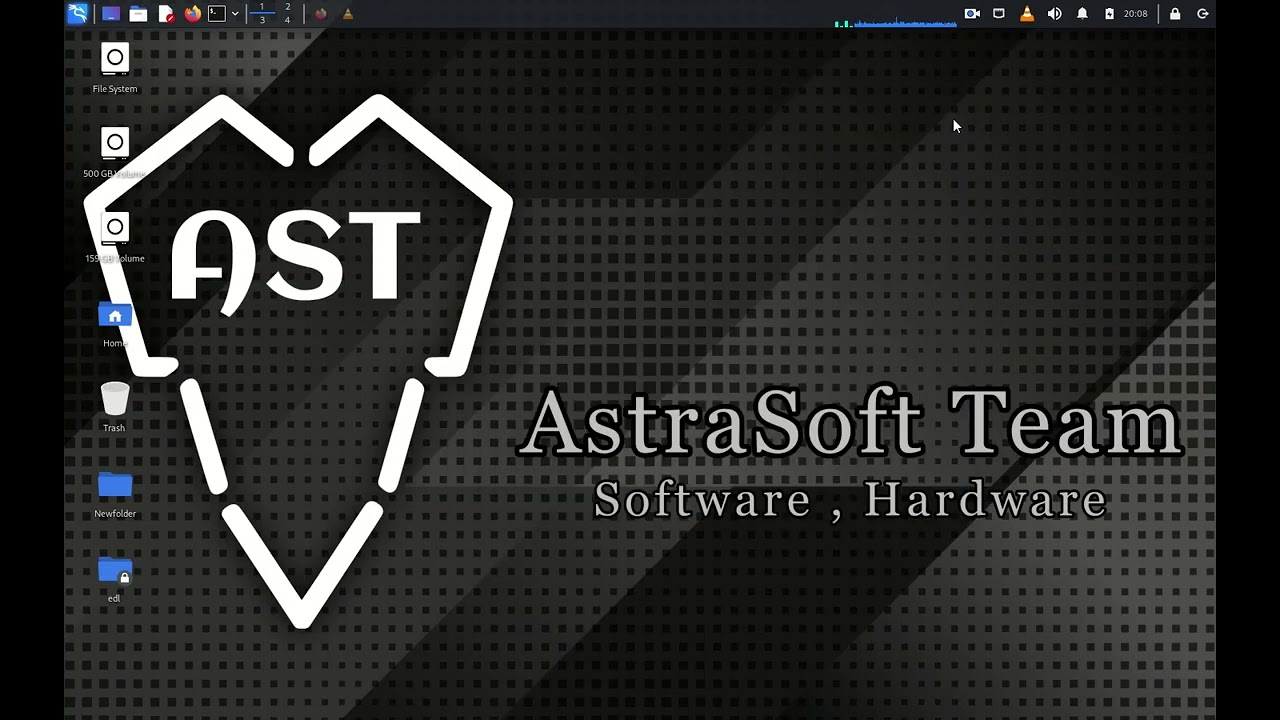Click the log out icon
The height and width of the screenshot is (720, 1280).
pyautogui.click(x=1203, y=14)
